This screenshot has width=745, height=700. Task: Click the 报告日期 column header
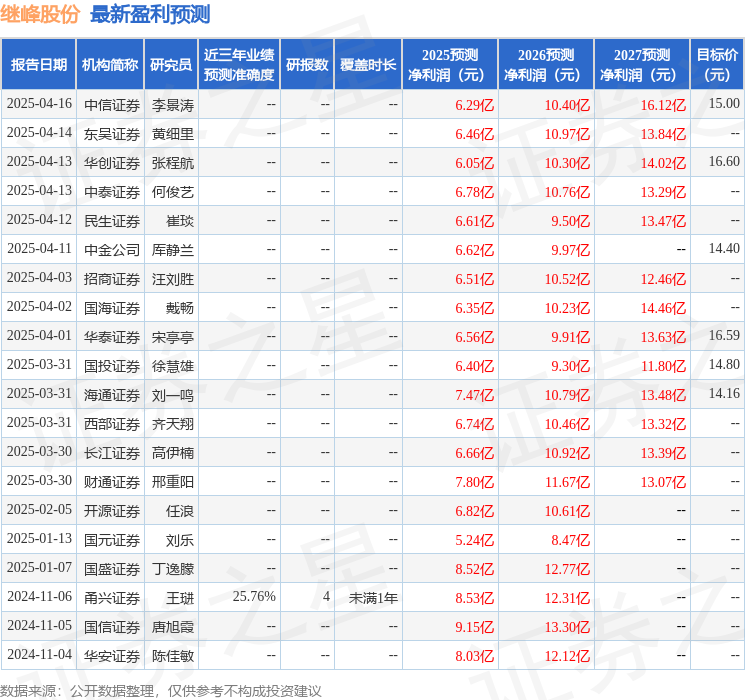(39, 64)
